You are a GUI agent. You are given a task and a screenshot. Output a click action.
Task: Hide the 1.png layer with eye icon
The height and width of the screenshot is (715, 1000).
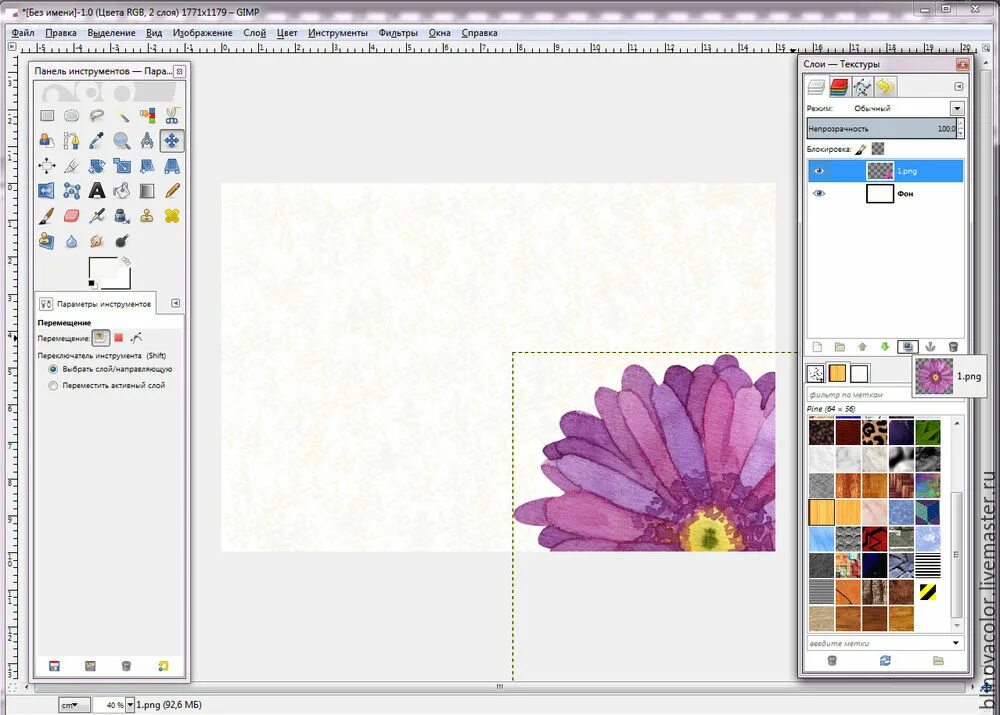819,171
